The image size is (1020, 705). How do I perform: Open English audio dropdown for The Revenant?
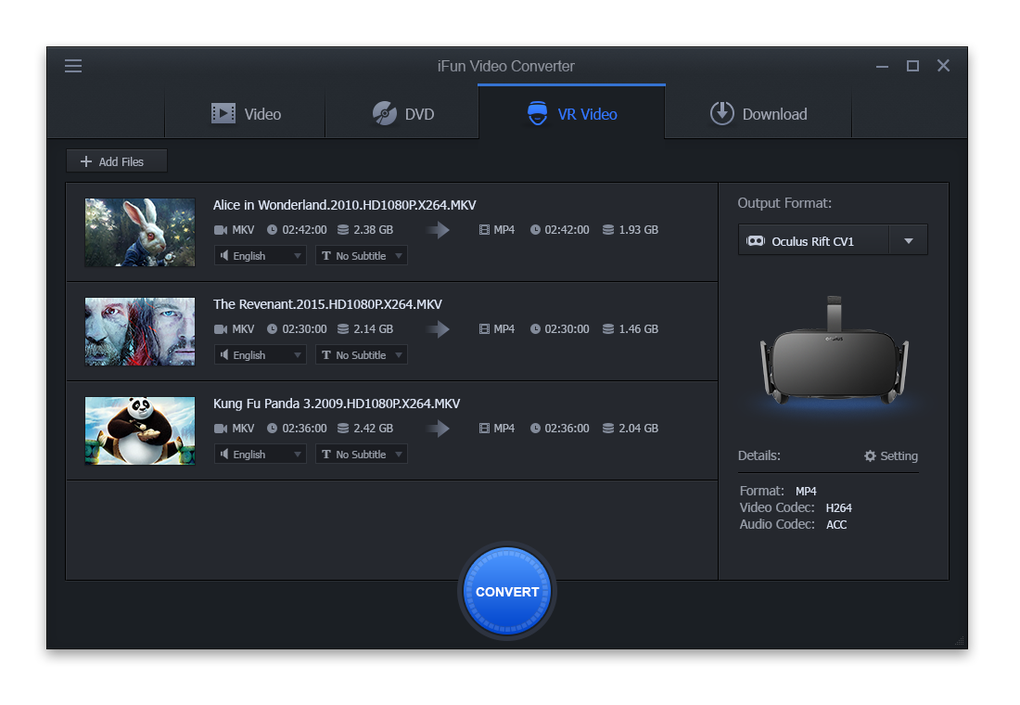260,355
